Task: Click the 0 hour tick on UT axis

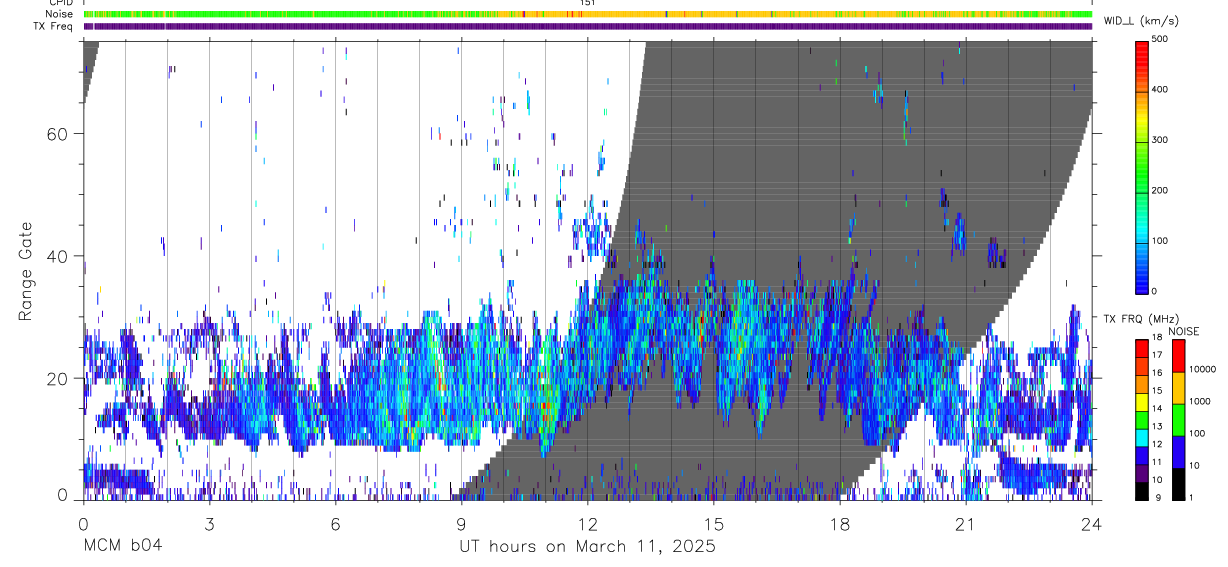Action: point(83,522)
